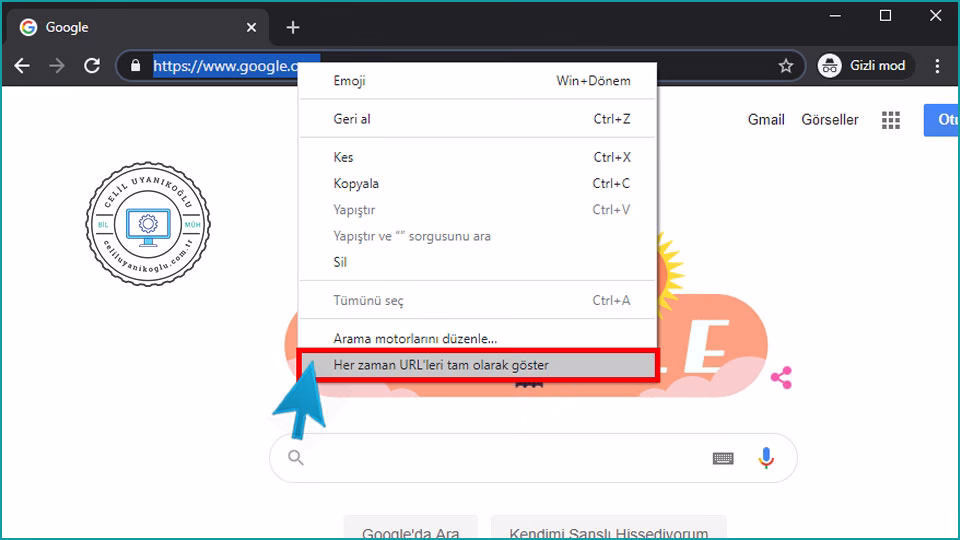Reload the page with the refresh icon
This screenshot has height=540, width=960.
click(x=92, y=66)
